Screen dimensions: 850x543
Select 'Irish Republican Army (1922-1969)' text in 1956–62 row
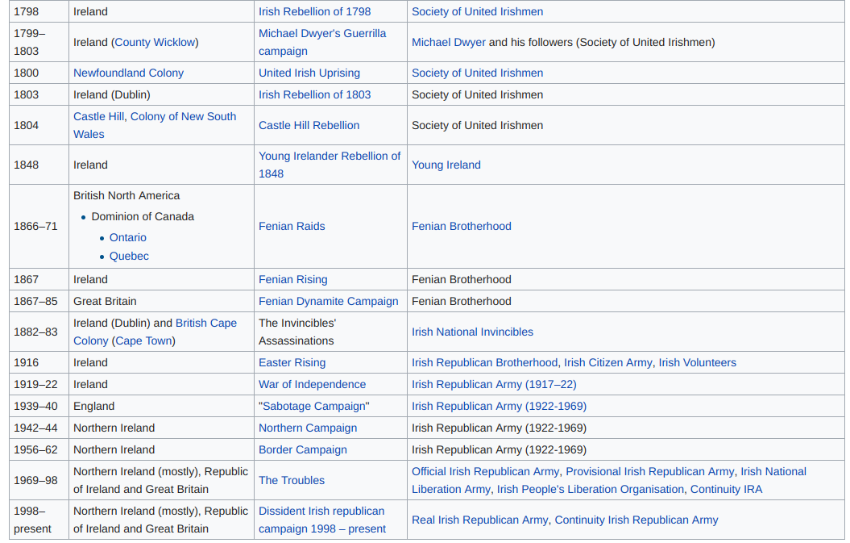[499, 449]
